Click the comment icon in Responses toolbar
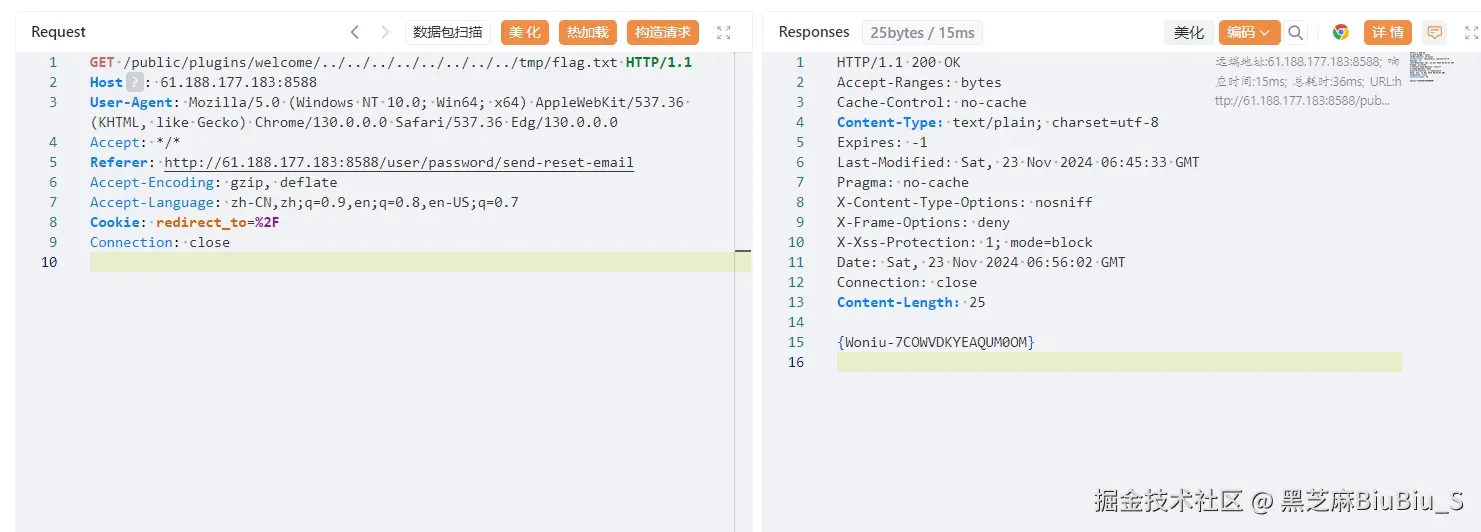The width and height of the screenshot is (1481, 532). pos(1435,33)
